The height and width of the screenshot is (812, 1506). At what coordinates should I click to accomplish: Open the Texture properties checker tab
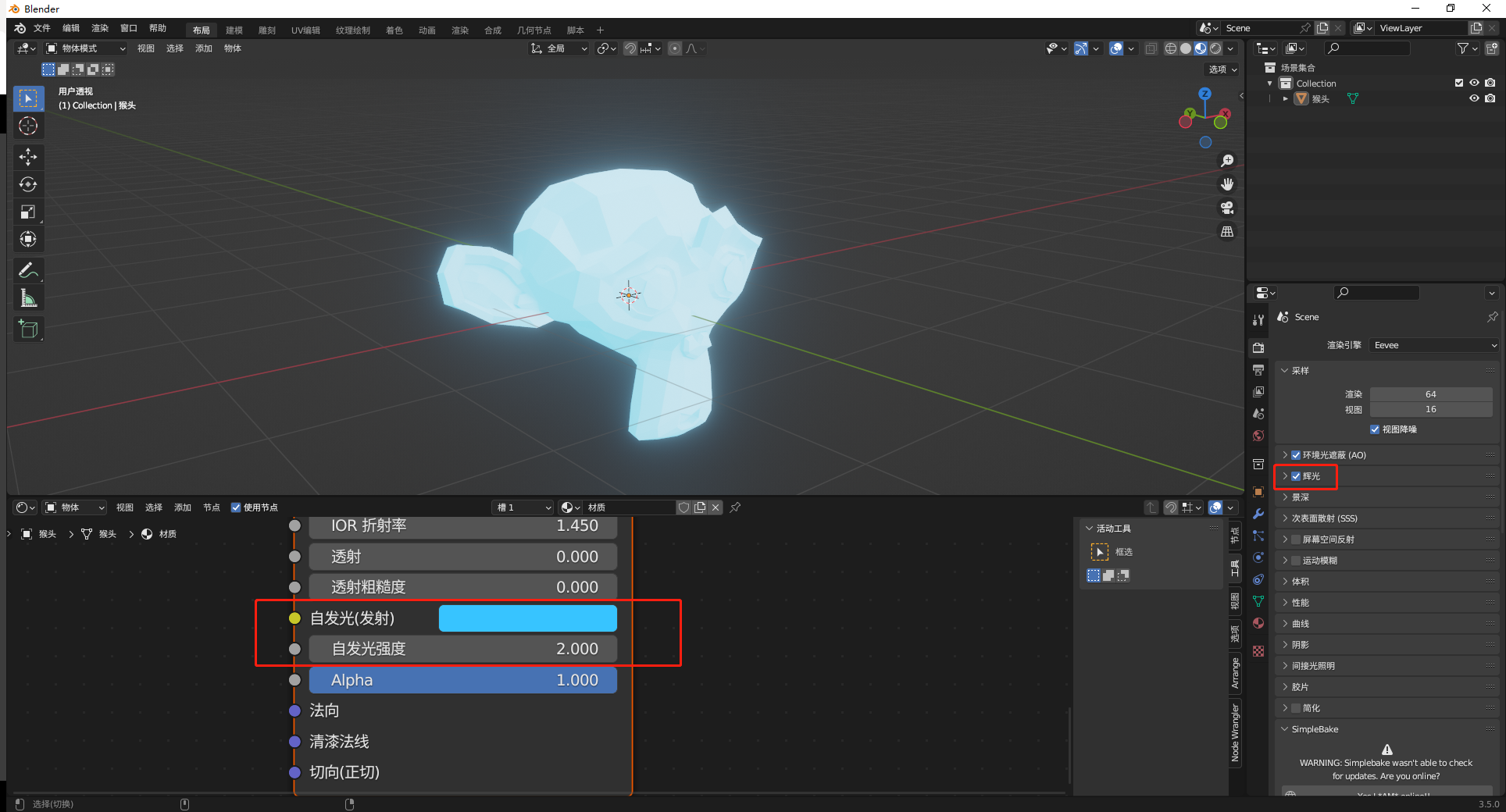tap(1258, 651)
